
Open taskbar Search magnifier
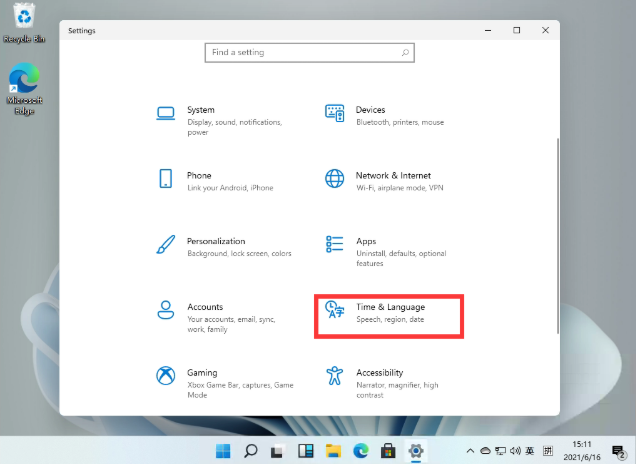point(251,450)
